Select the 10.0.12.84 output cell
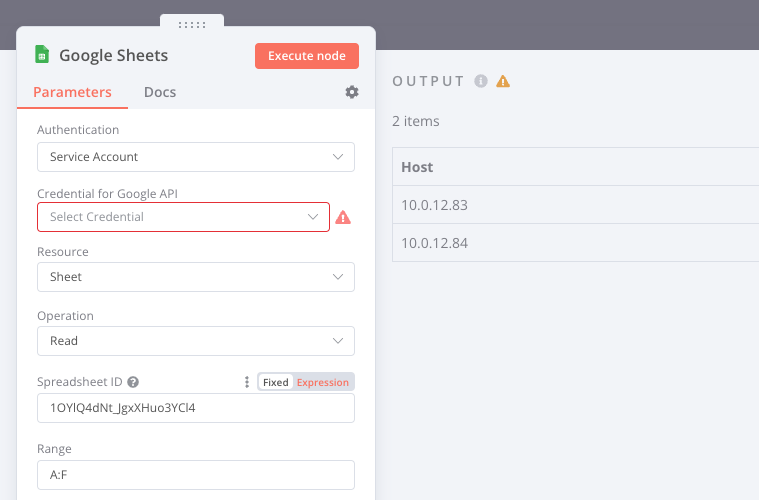This screenshot has width=759, height=500. (x=576, y=243)
